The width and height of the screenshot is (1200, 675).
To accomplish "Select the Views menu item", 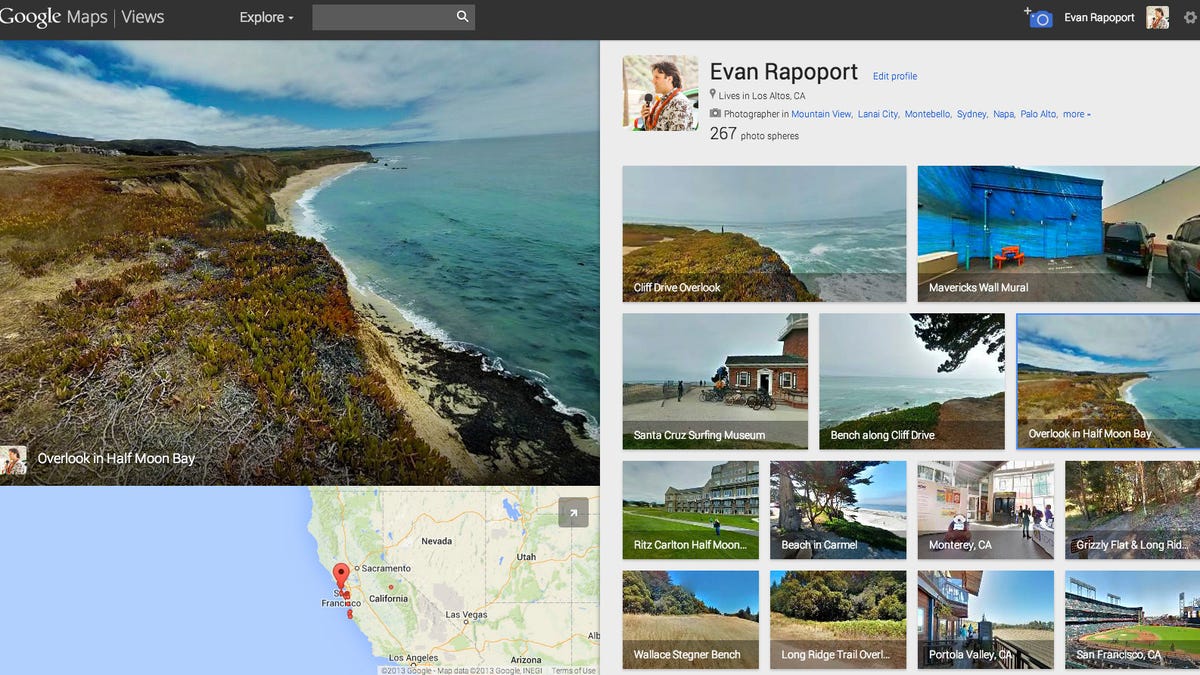I will click(142, 16).
